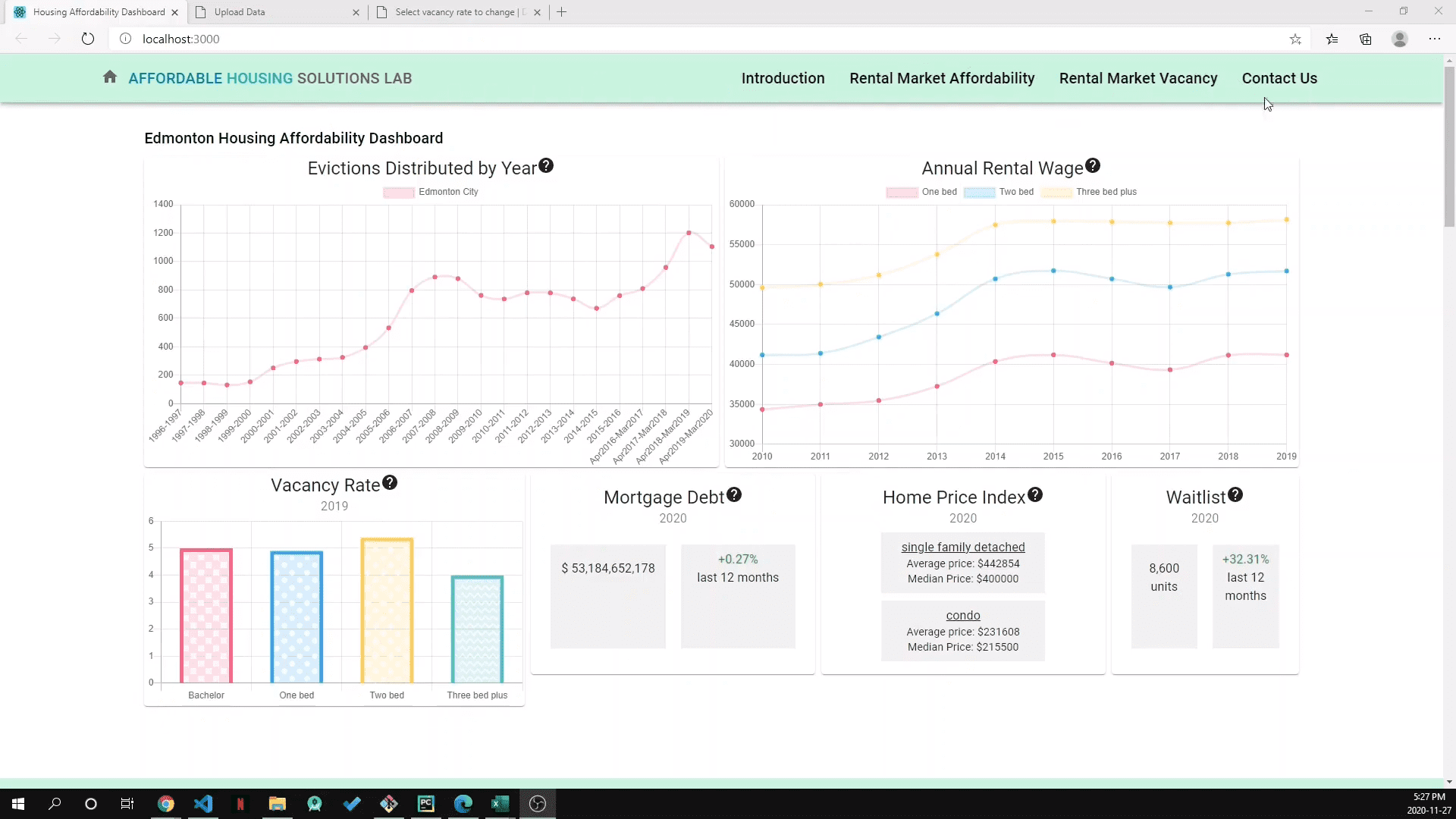Navigate to Rental Market Vacancy

click(1138, 78)
